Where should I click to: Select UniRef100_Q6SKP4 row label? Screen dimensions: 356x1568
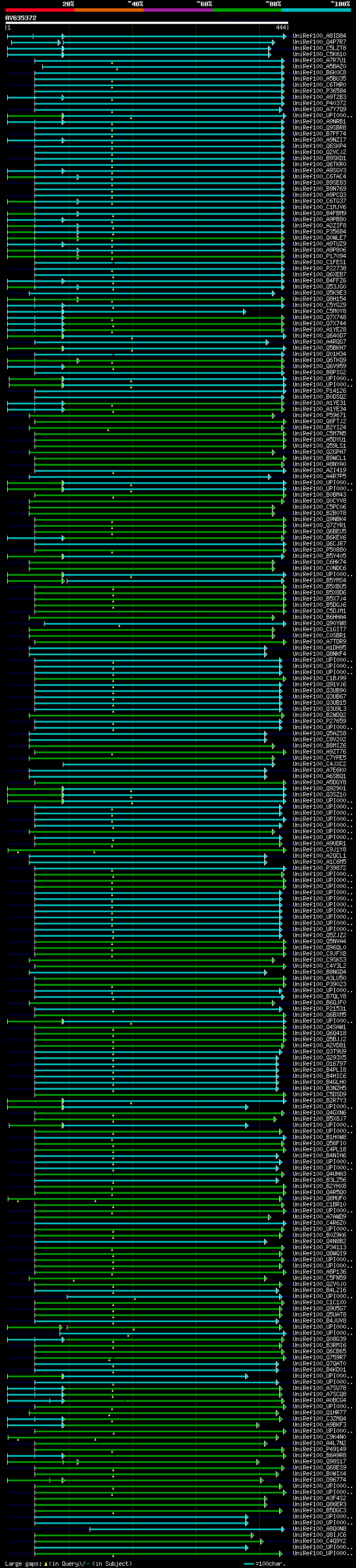point(319,146)
